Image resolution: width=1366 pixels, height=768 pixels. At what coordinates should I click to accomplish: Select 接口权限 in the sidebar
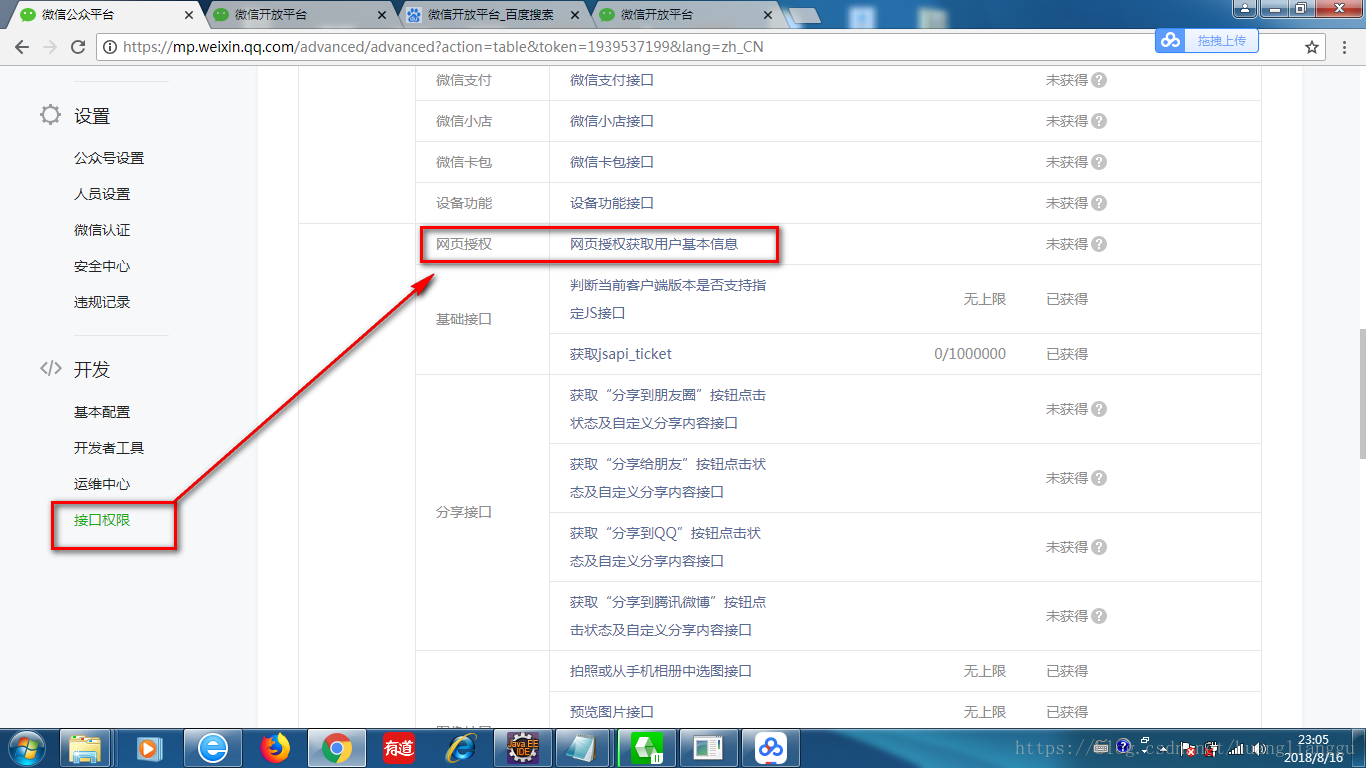(102, 520)
